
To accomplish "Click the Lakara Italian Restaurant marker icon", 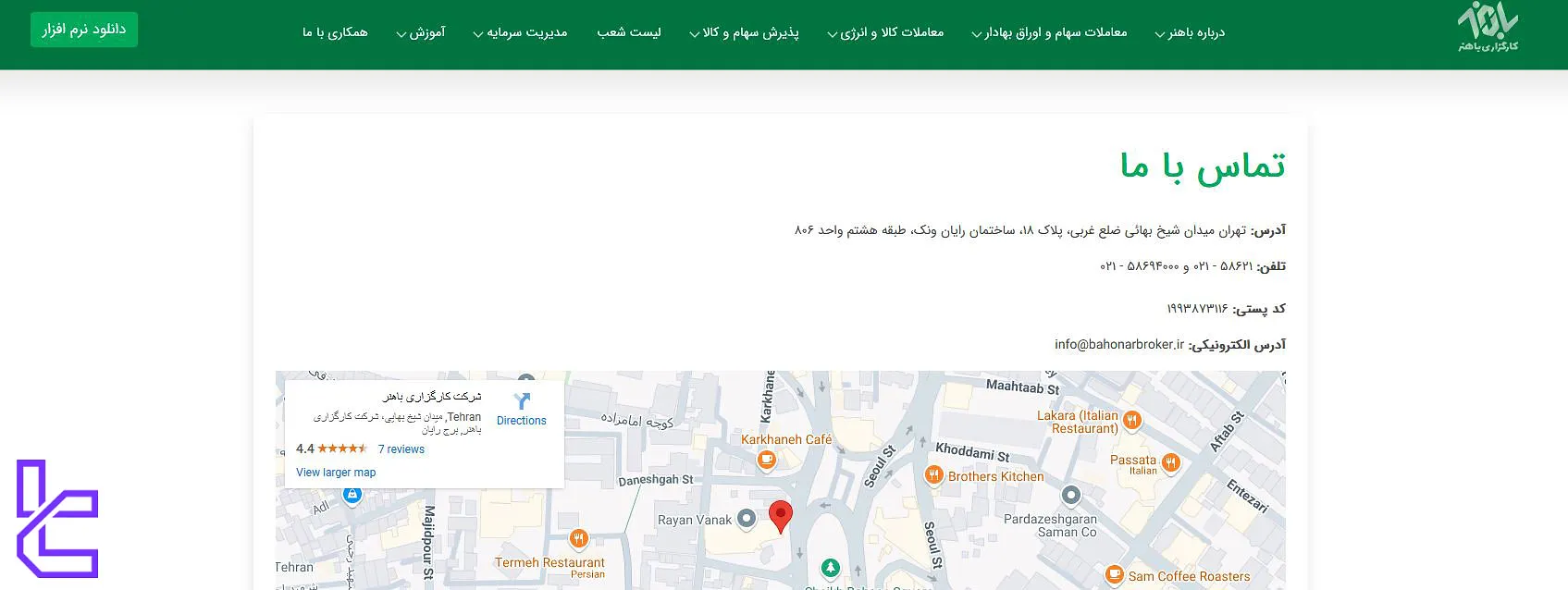I will click(1131, 421).
